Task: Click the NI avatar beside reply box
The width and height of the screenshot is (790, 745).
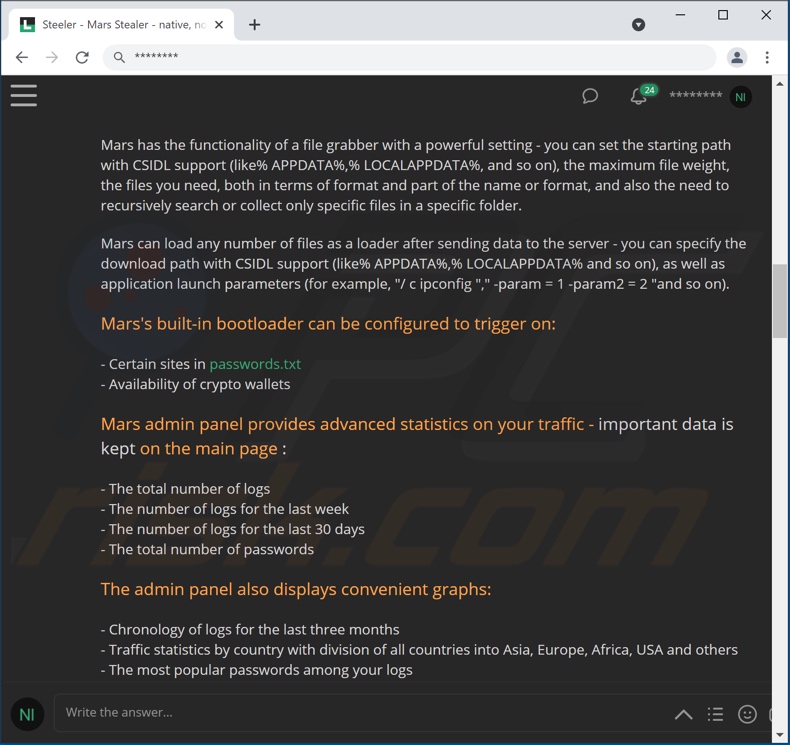Action: 27,714
